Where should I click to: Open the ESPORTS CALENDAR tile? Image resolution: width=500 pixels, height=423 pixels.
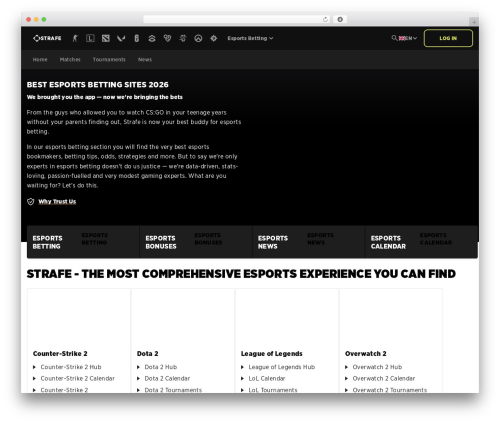422,242
